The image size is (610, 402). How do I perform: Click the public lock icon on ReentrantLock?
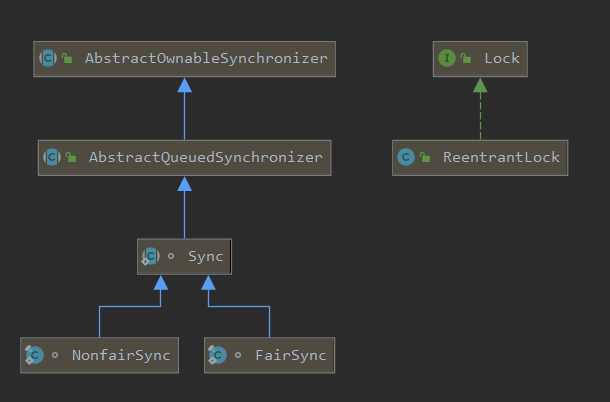coord(426,158)
